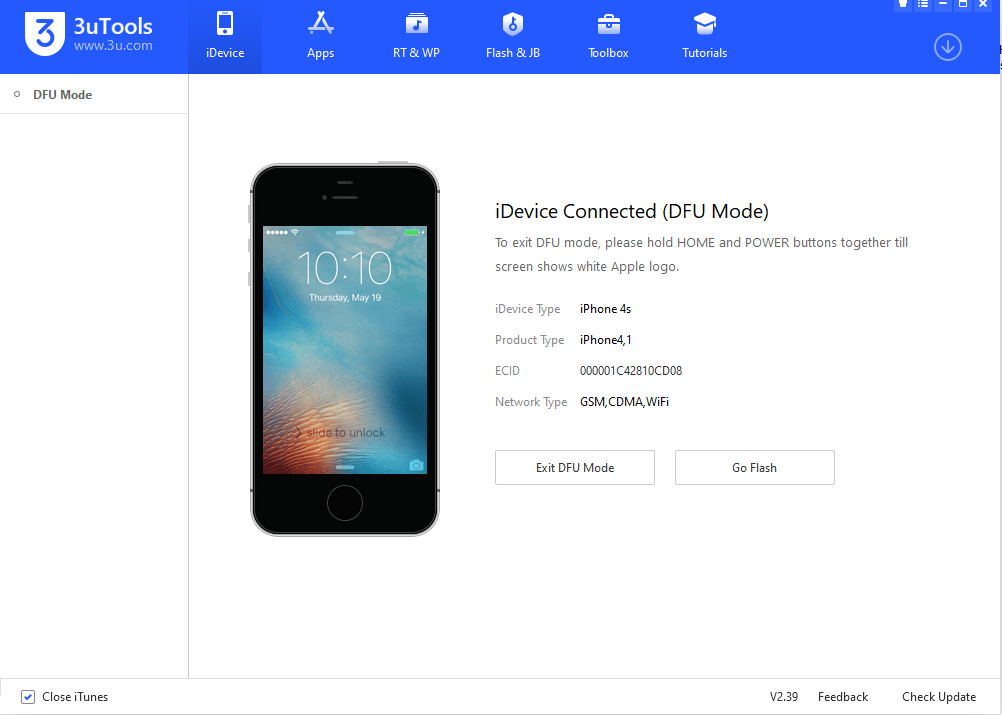This screenshot has height=715, width=1002.
Task: Click the Go Flash button
Action: [755, 467]
